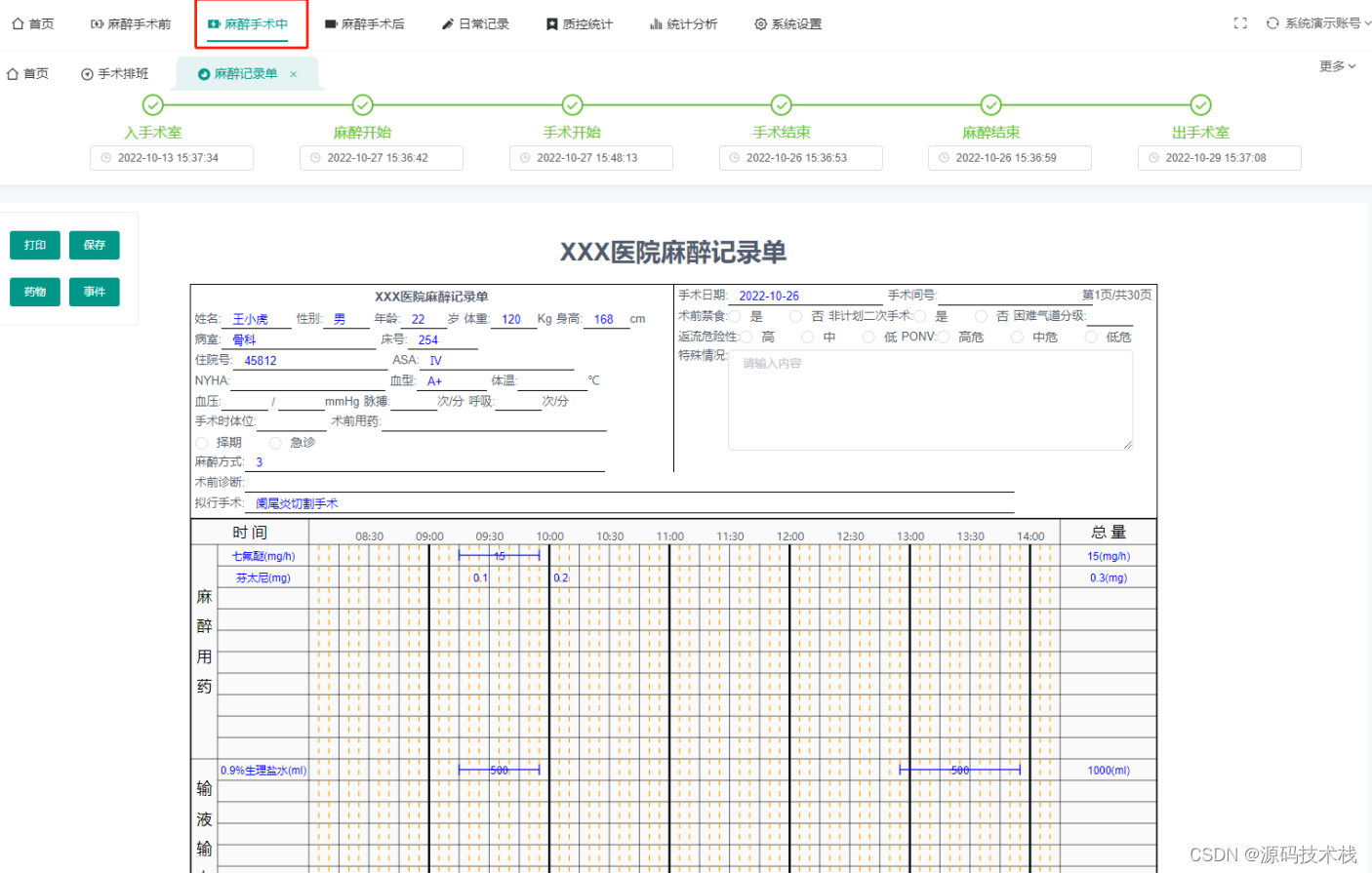Click the 血型 field showing A+
1372x873 pixels.
[x=452, y=381]
